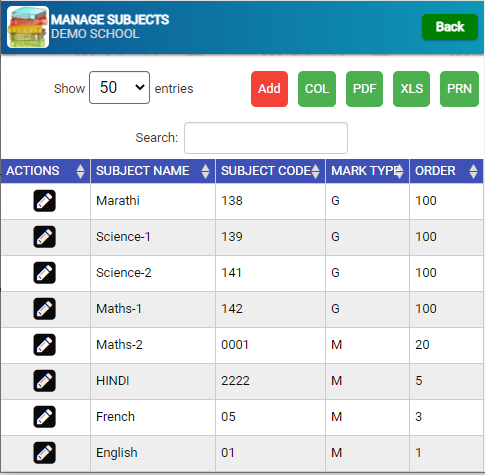Focus the Search input field
This screenshot has height=475, width=485.
click(x=266, y=138)
